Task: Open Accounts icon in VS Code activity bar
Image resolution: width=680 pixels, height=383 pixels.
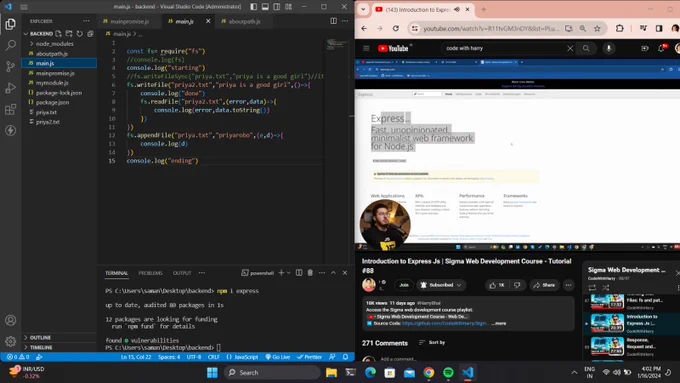Action: (10, 320)
